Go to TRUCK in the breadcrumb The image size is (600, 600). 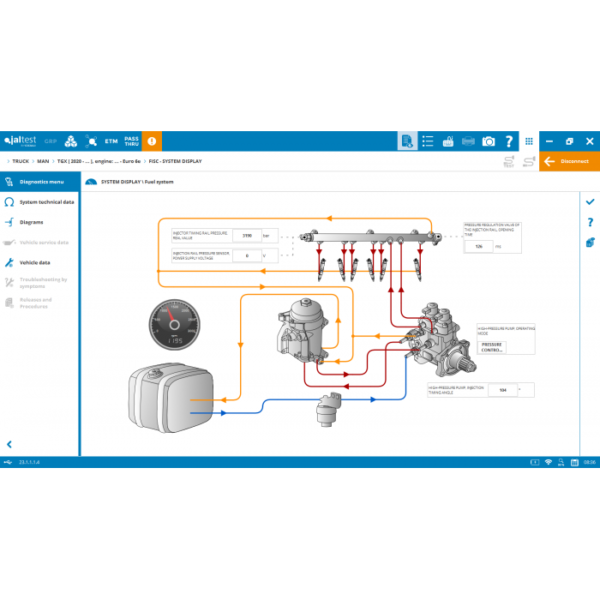coord(21,161)
